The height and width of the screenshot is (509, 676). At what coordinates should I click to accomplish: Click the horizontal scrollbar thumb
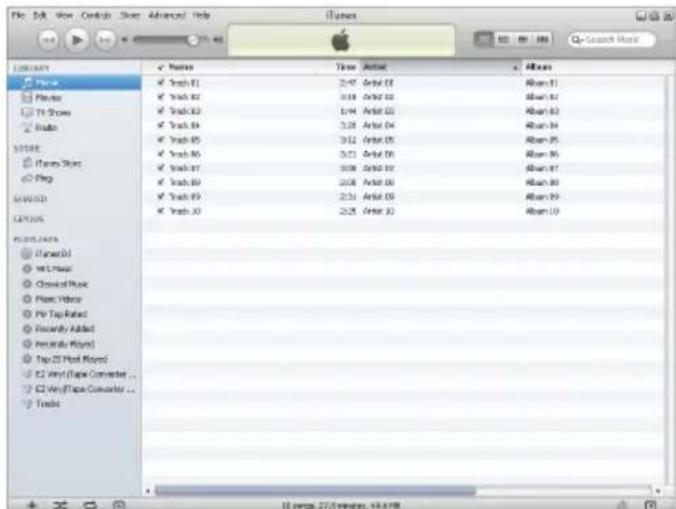(315, 490)
